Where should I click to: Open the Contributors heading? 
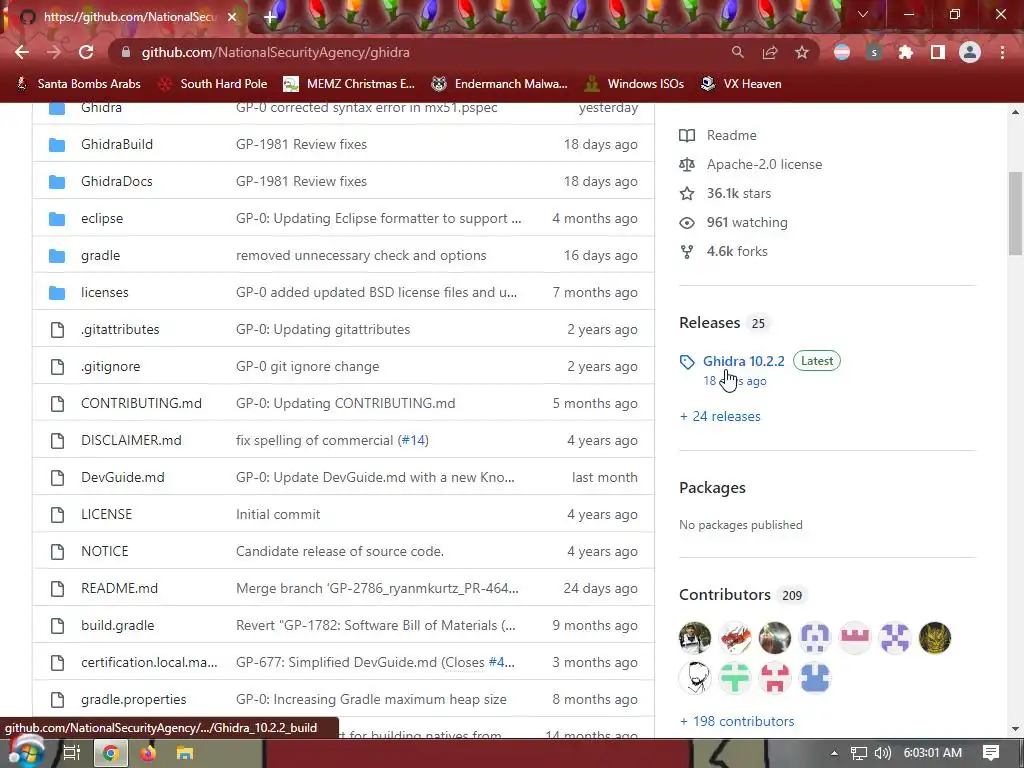(x=725, y=595)
